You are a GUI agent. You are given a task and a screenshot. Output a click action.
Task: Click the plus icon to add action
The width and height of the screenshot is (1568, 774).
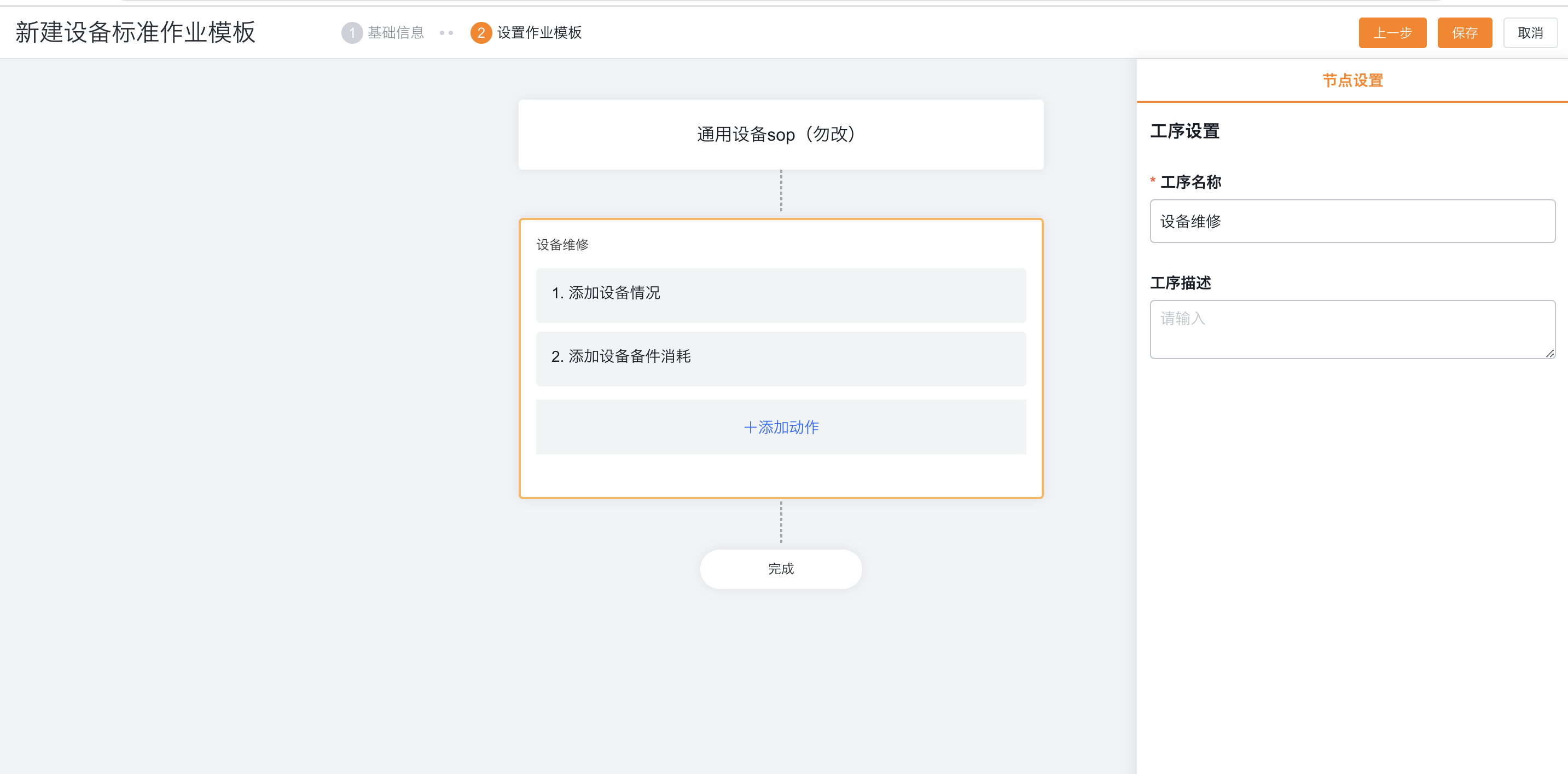pos(751,427)
